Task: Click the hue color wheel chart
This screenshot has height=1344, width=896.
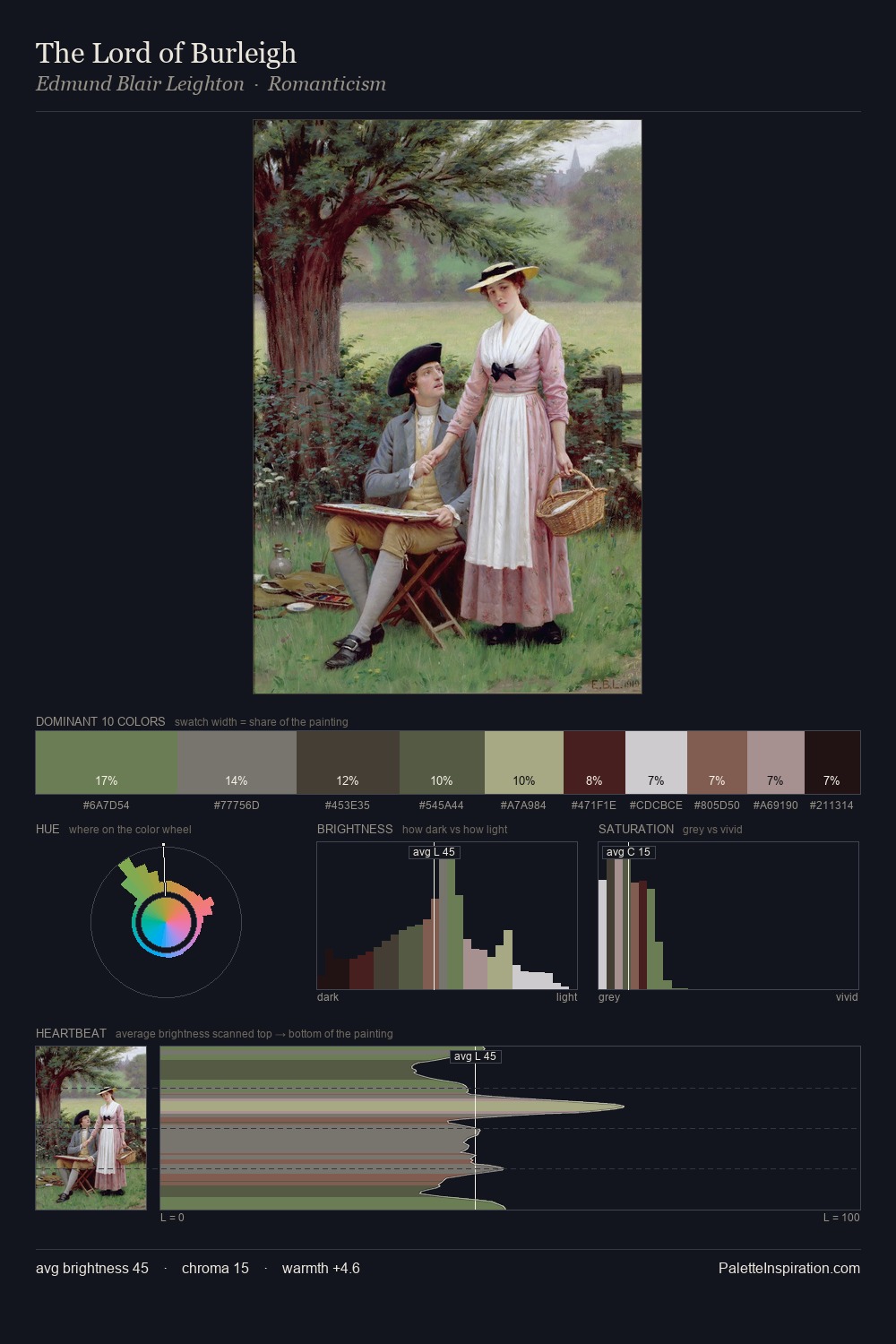Action: tap(166, 921)
